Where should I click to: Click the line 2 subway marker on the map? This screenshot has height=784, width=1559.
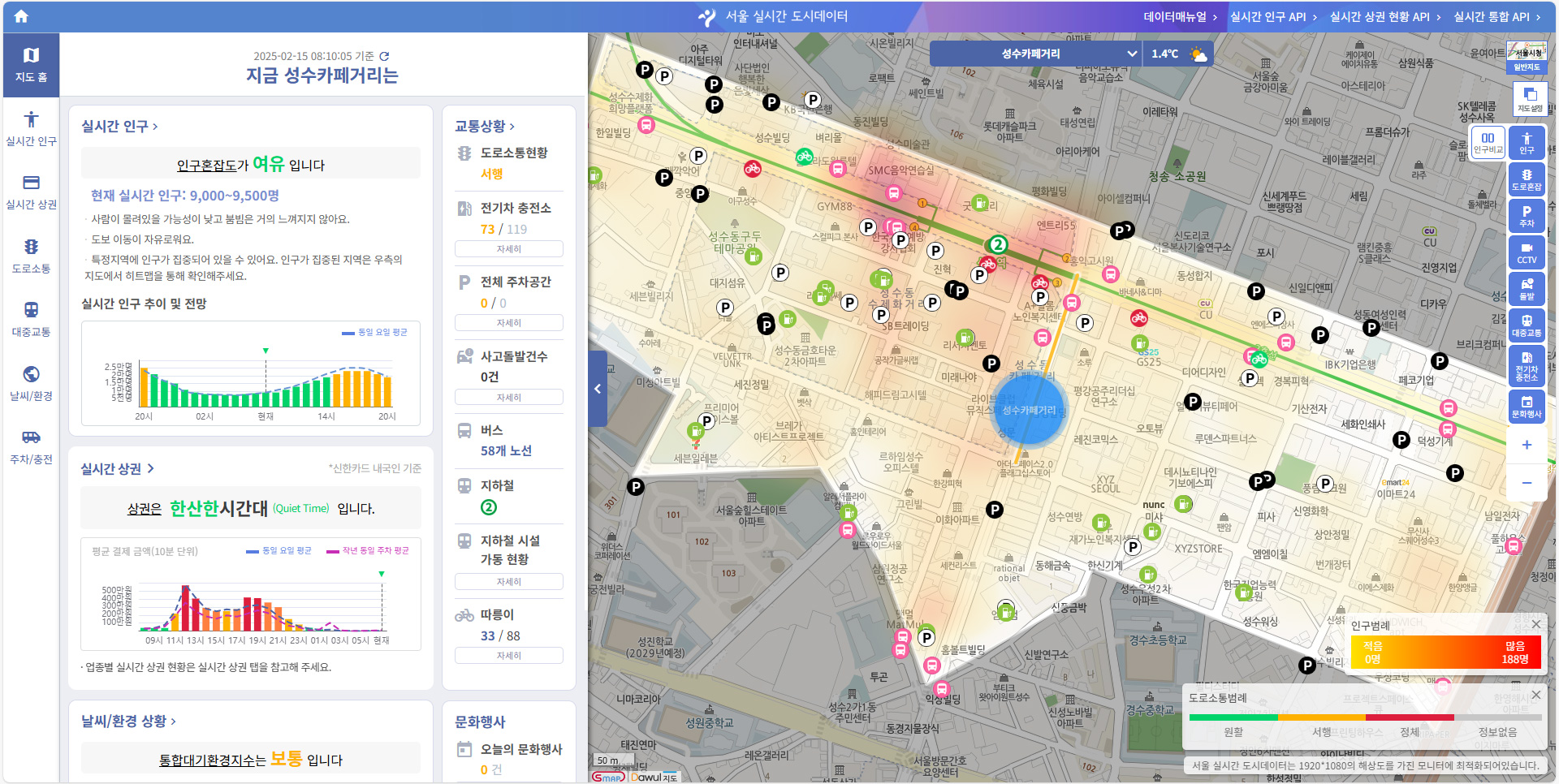998,244
